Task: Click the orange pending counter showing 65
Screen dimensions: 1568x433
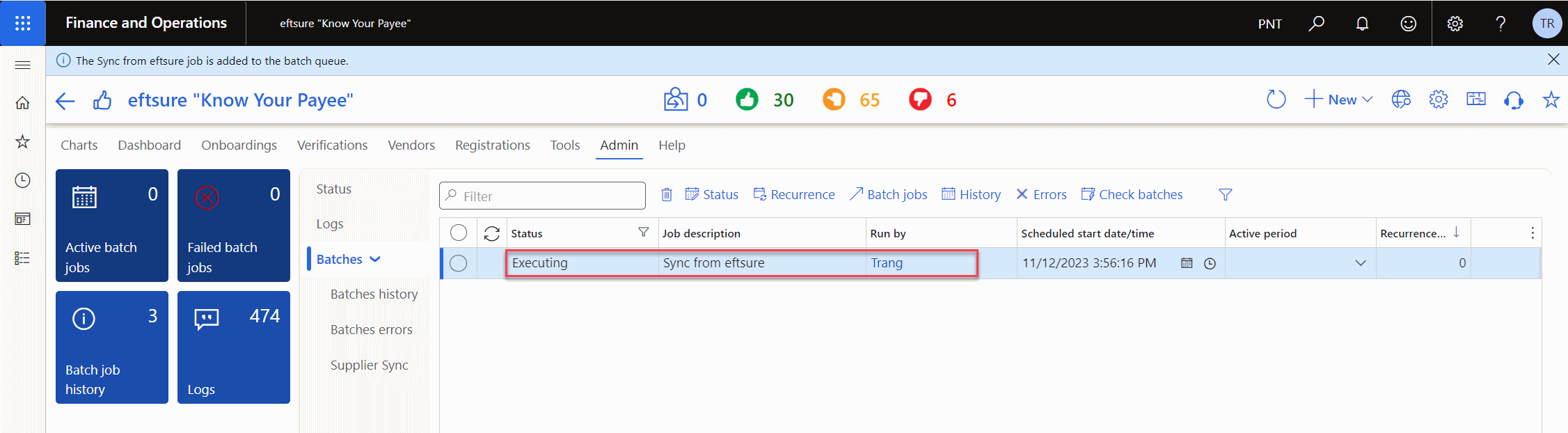Action: point(850,100)
